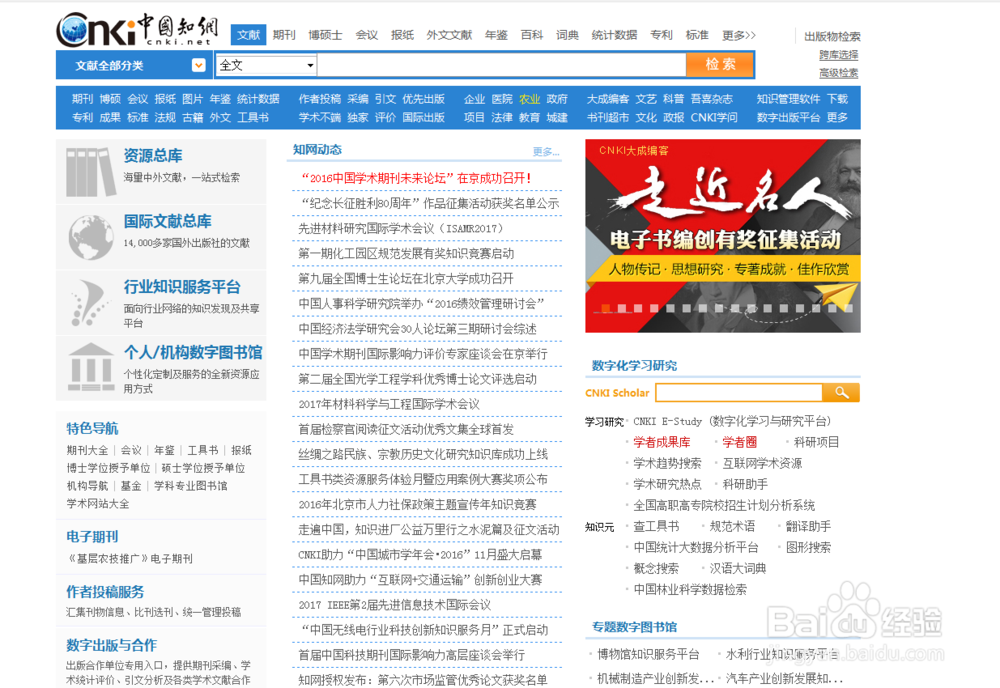Click the 走近名人 banner image
1000x688 pixels.
pyautogui.click(x=723, y=236)
